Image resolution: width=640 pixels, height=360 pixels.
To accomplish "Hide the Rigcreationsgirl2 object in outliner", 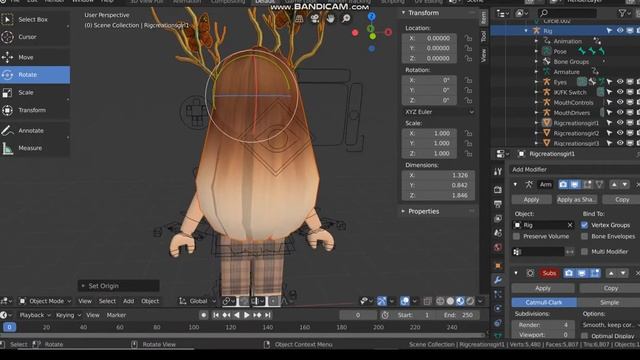I will click(x=620, y=133).
